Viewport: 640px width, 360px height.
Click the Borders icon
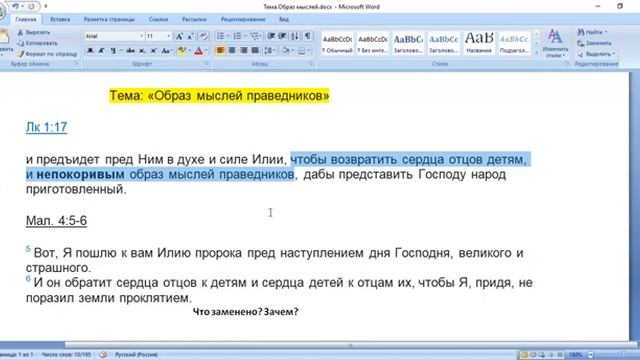[x=301, y=51]
